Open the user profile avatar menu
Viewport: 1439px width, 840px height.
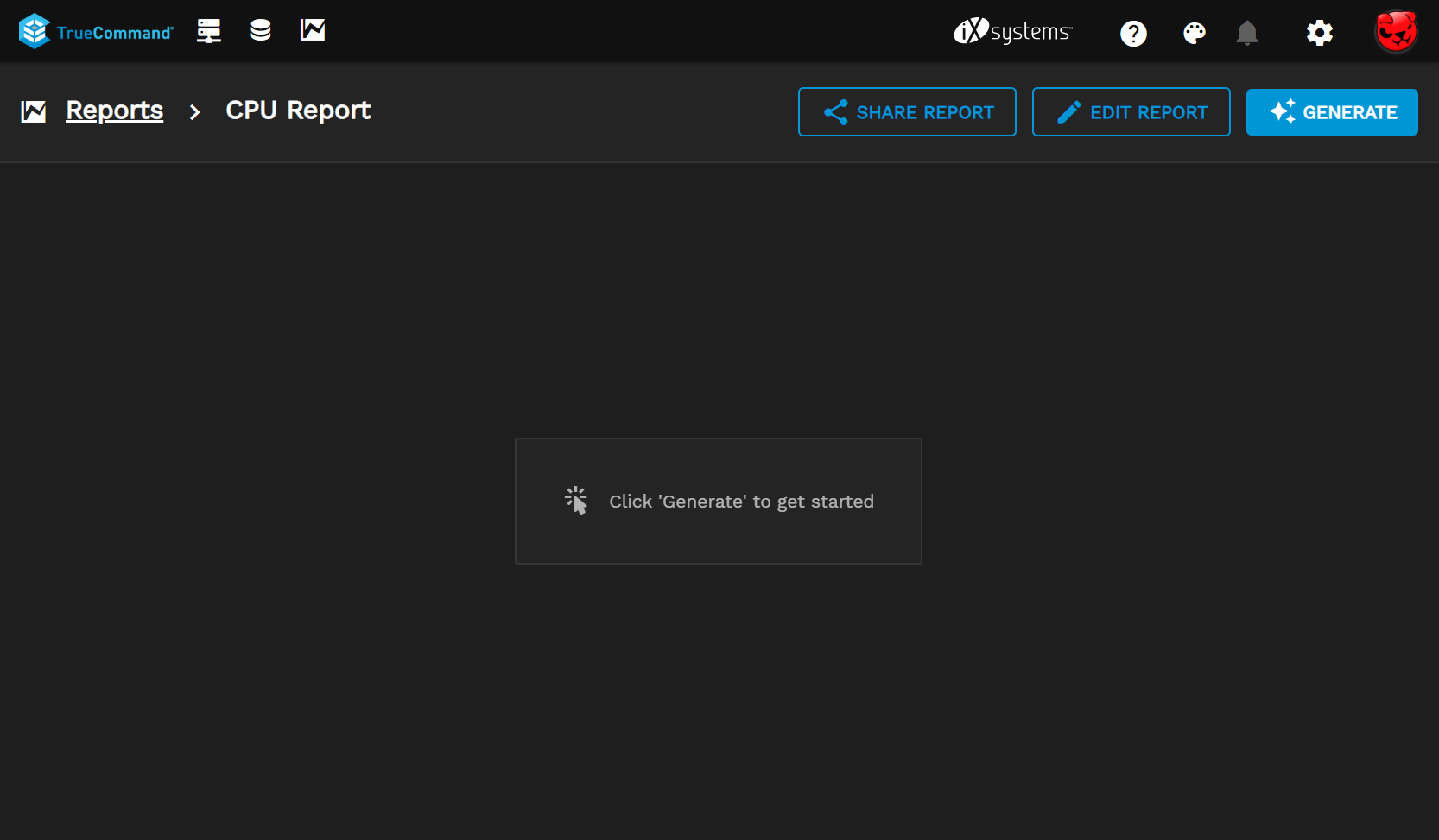point(1395,31)
